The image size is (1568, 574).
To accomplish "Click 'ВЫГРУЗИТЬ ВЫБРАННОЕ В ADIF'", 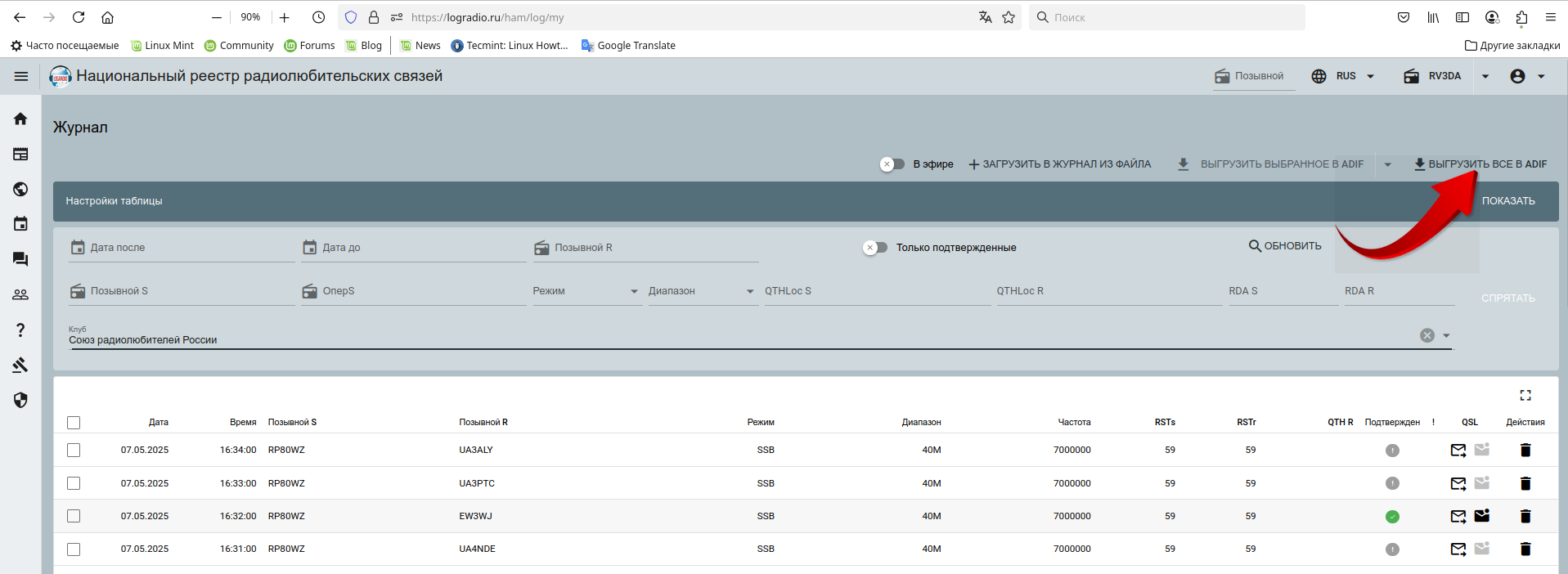I will coord(1270,164).
